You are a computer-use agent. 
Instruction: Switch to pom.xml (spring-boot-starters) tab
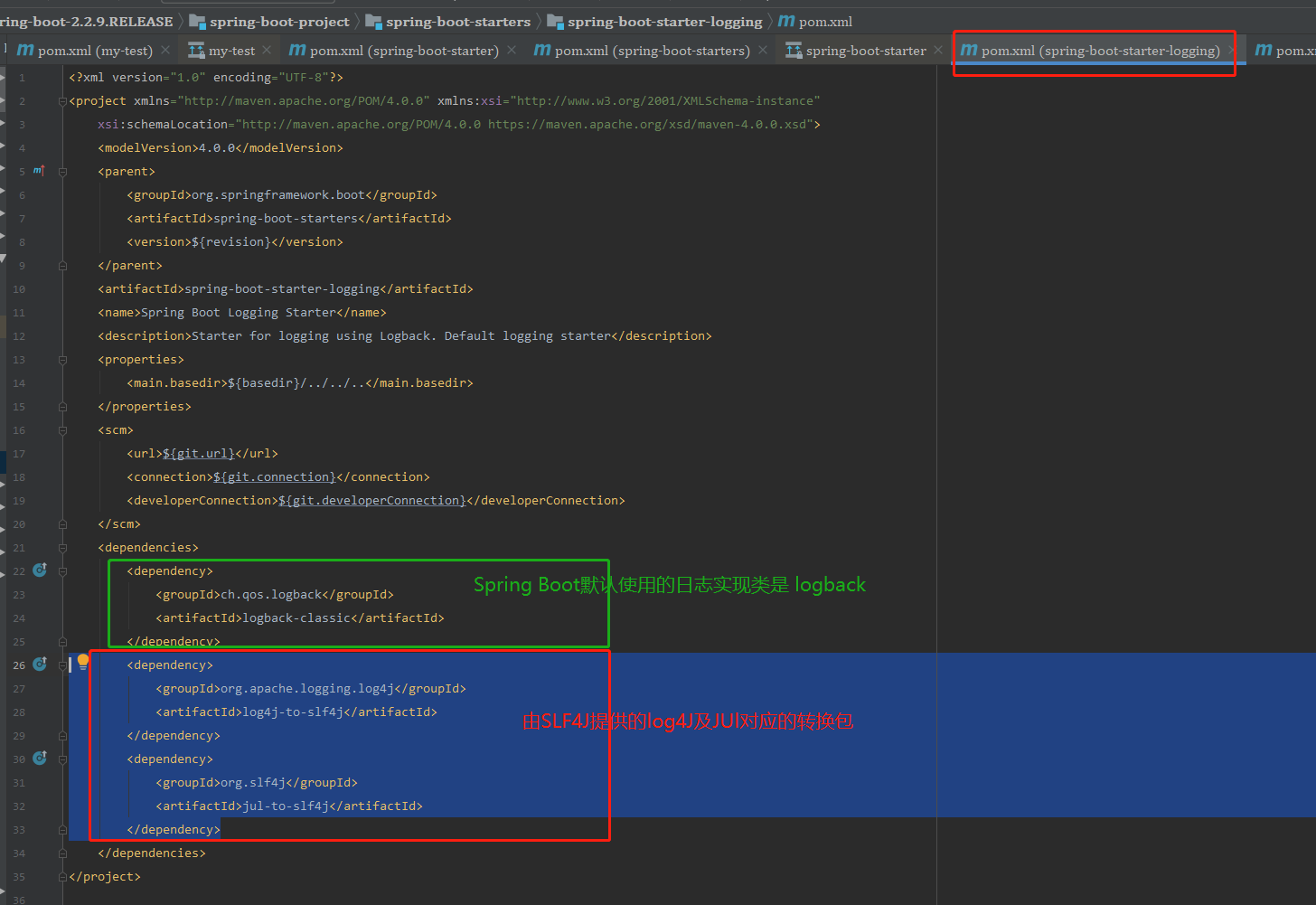[x=652, y=51]
